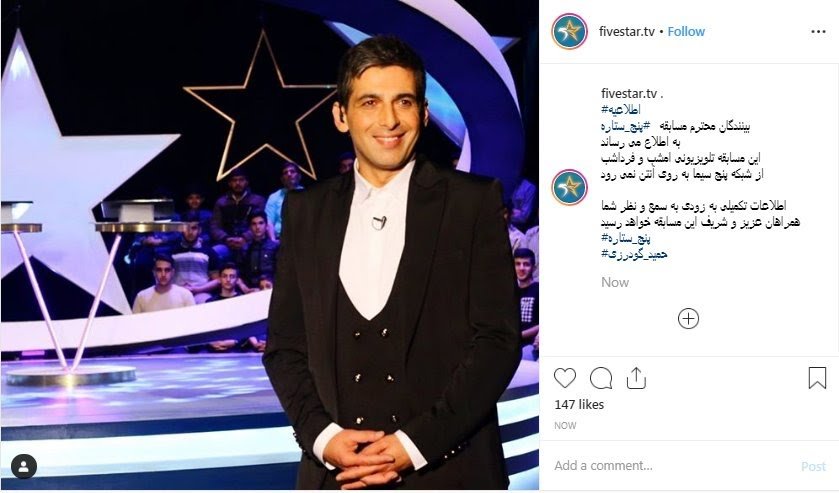Open more options three-dot menu
The height and width of the screenshot is (493, 839).
[818, 32]
